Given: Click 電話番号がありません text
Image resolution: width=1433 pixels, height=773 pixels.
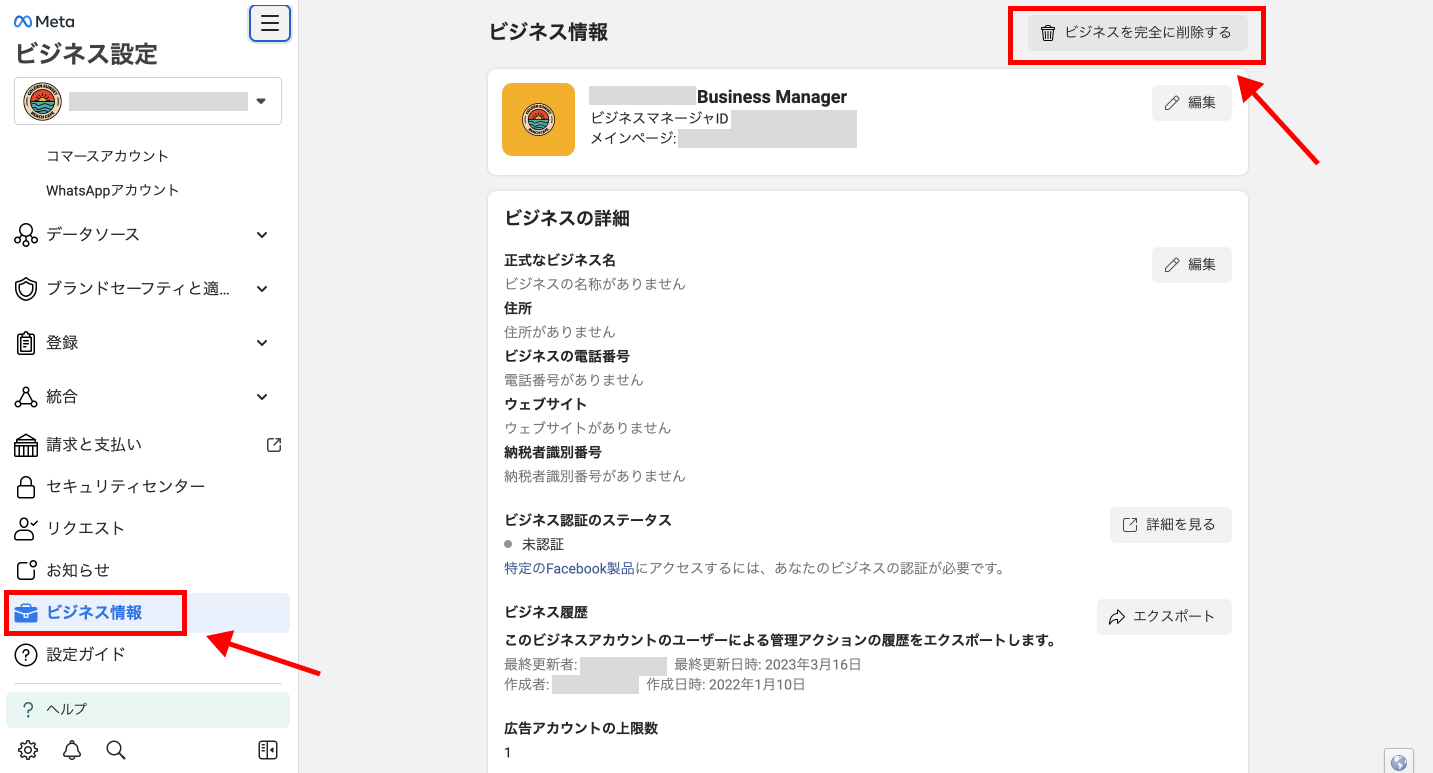Looking at the screenshot, I should (574, 380).
